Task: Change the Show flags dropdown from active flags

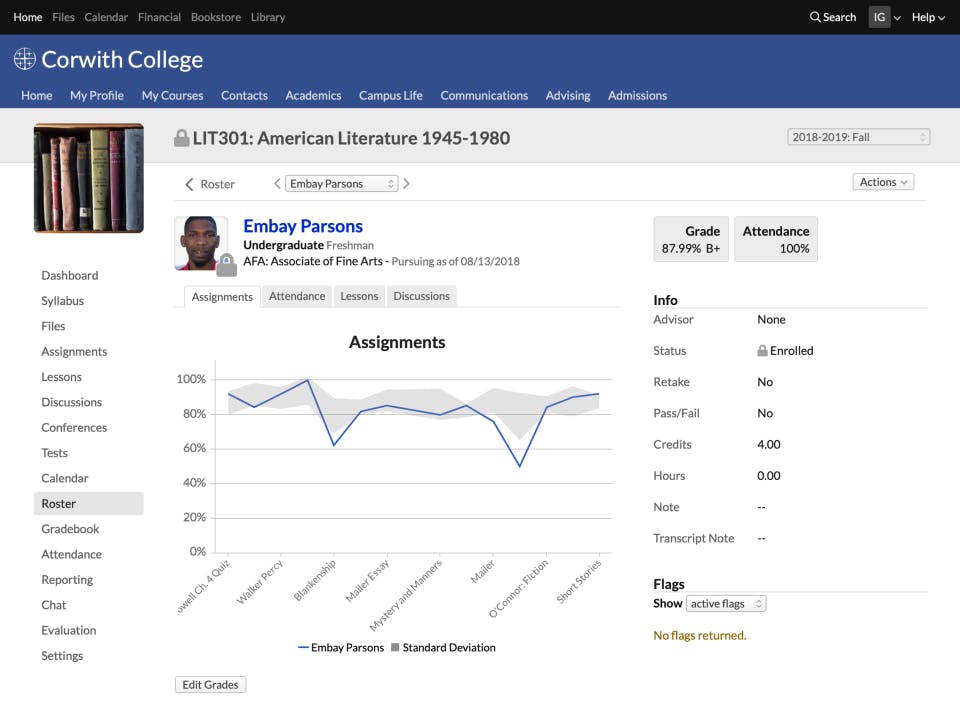Action: click(x=726, y=603)
